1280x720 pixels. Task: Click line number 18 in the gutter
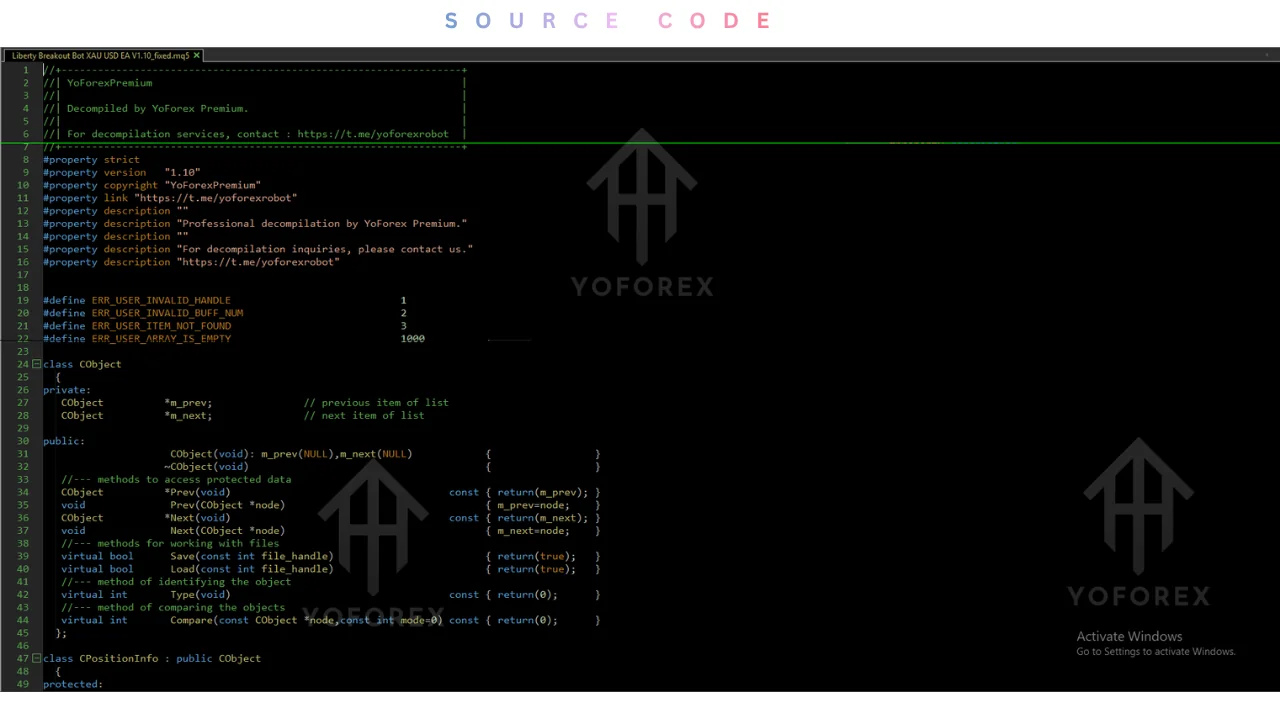coord(23,288)
